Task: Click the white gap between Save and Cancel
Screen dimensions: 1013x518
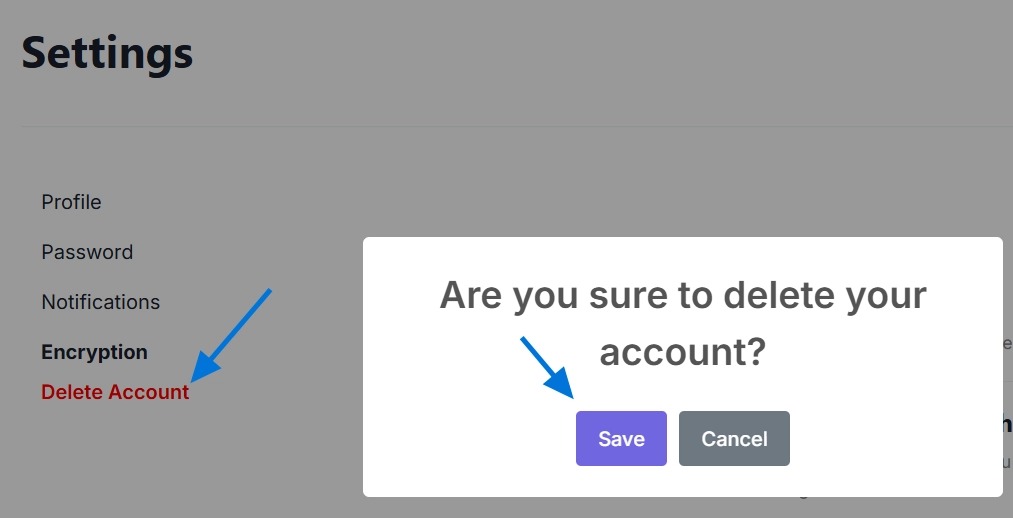Action: point(673,439)
